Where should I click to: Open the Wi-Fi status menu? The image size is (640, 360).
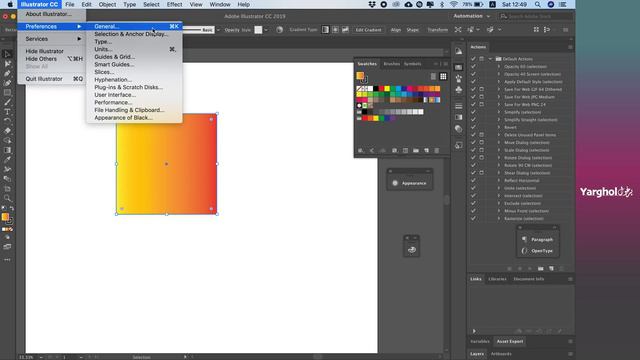click(453, 4)
